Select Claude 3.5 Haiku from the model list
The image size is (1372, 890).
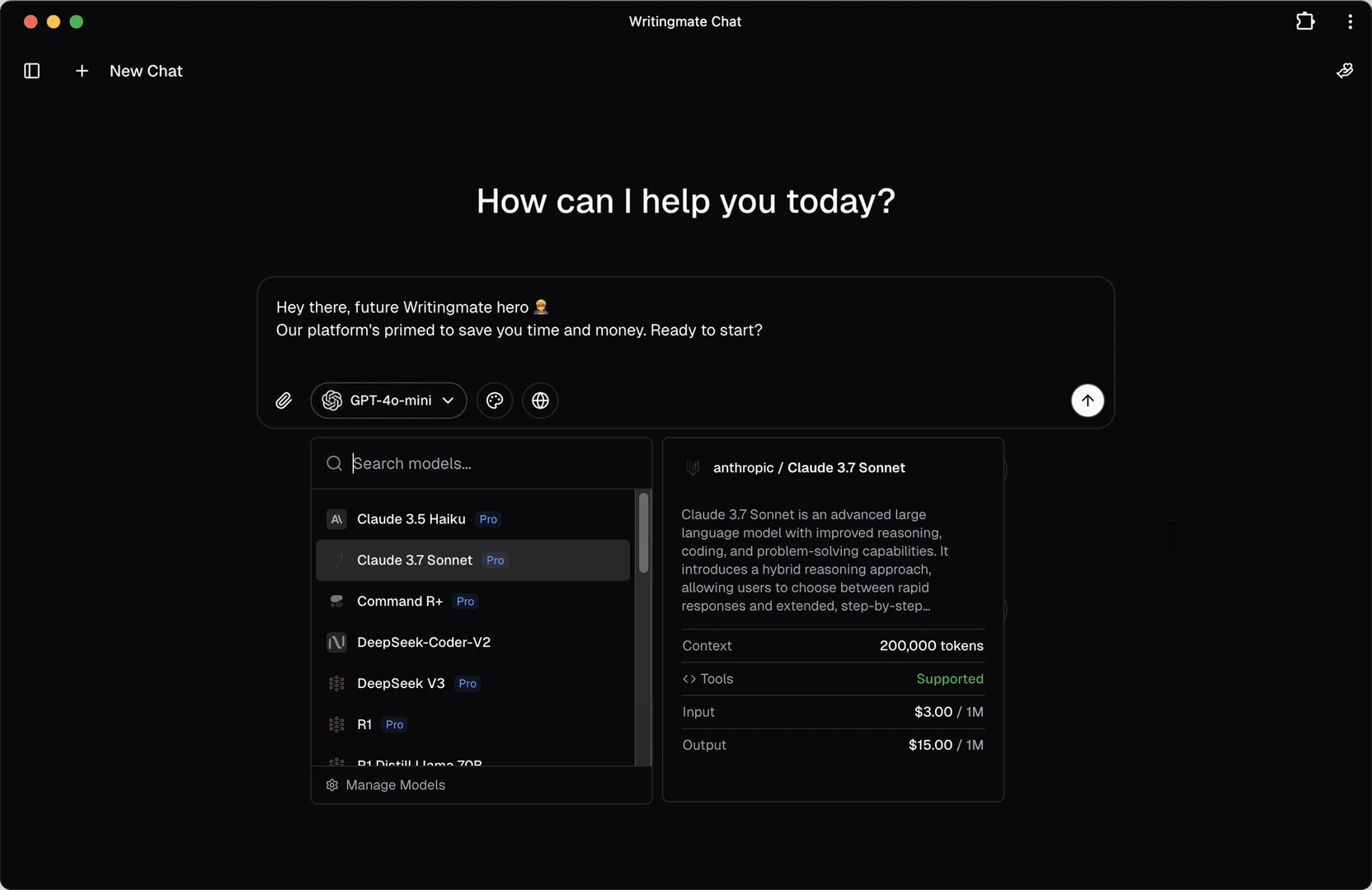click(x=410, y=519)
